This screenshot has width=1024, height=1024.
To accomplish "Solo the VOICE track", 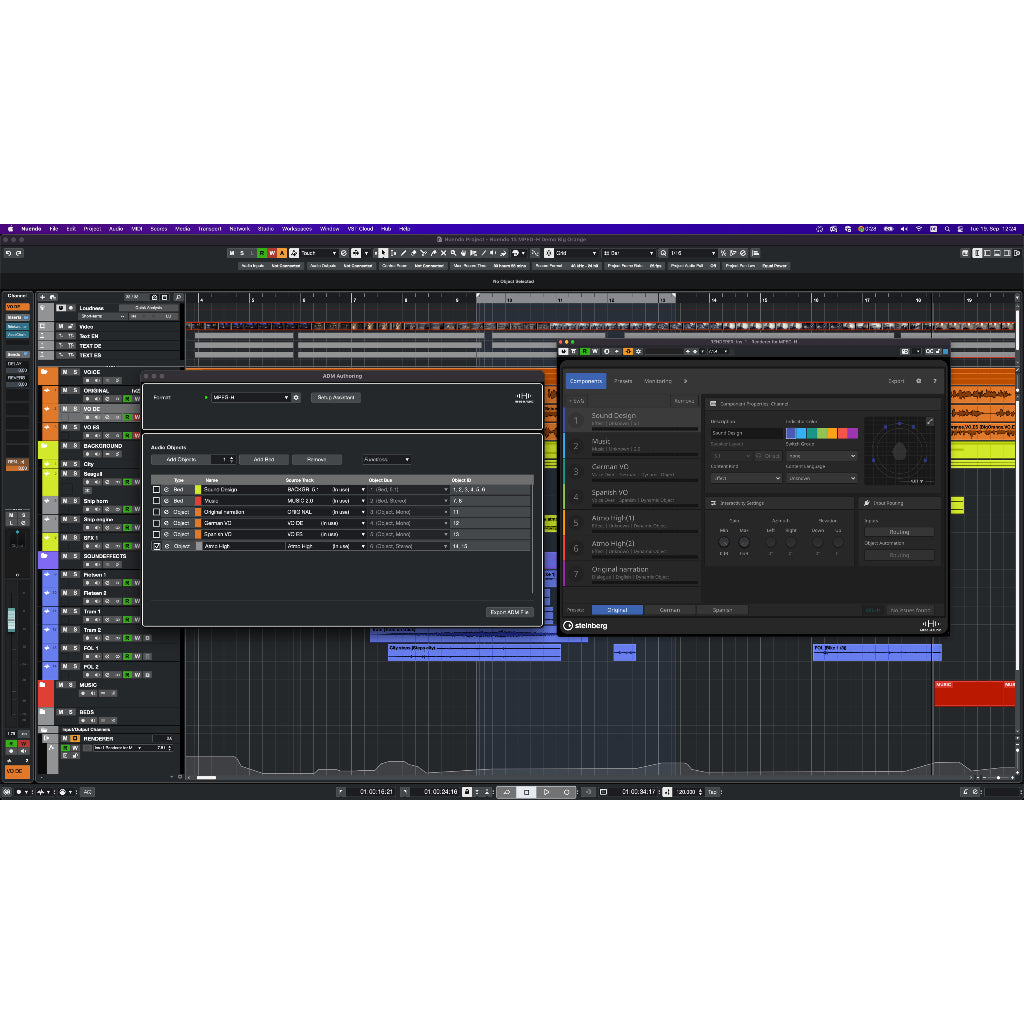I will click(x=75, y=372).
